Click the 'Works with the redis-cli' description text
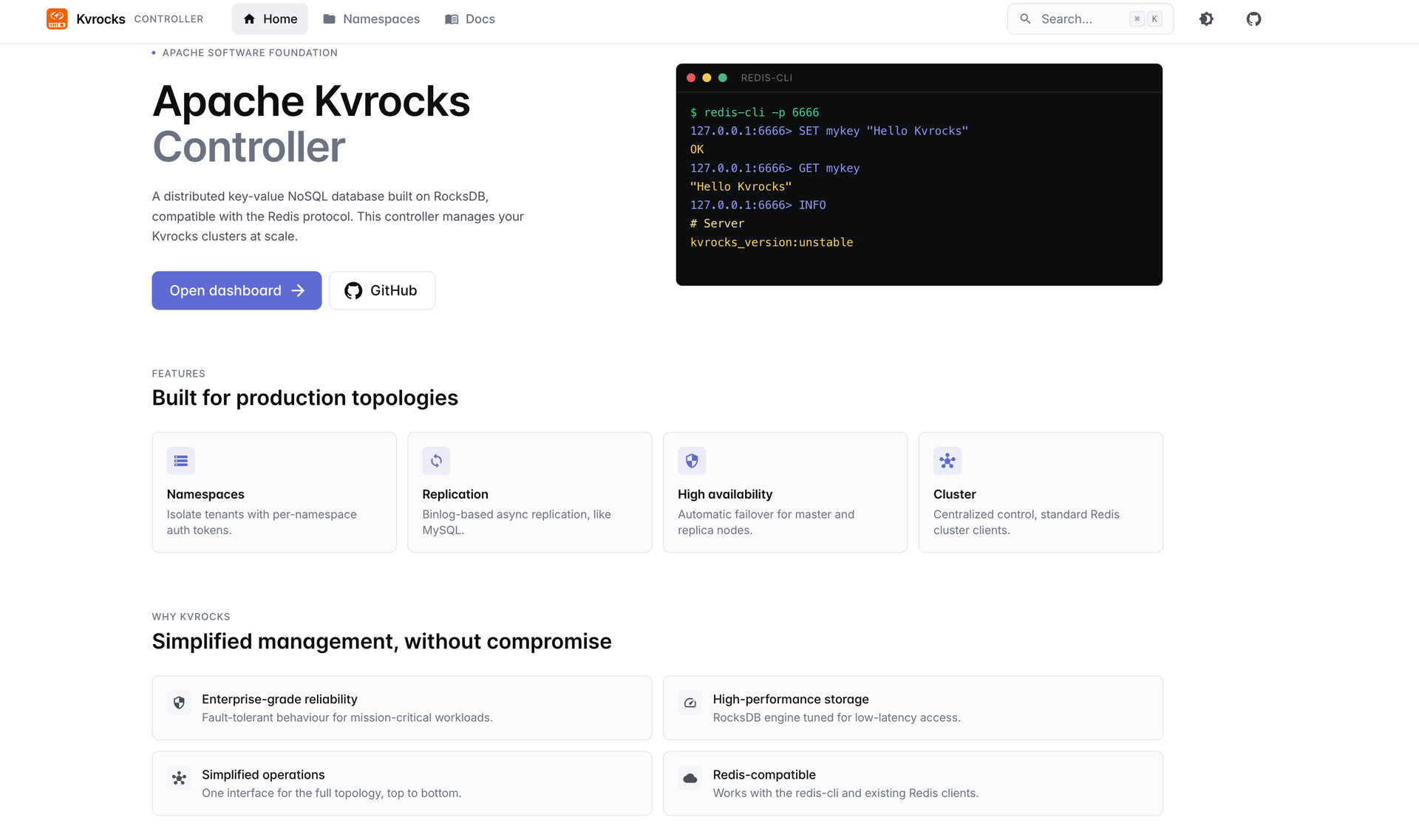Viewport: 1419px width, 840px height. 845,793
